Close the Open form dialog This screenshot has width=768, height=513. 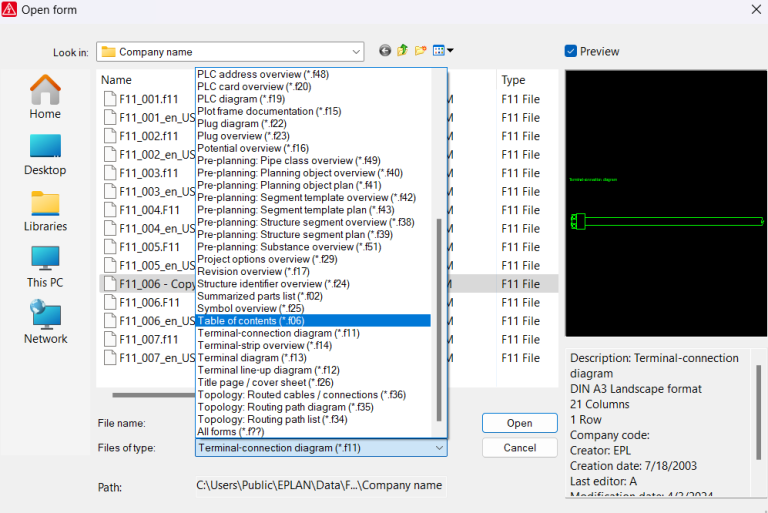click(756, 9)
